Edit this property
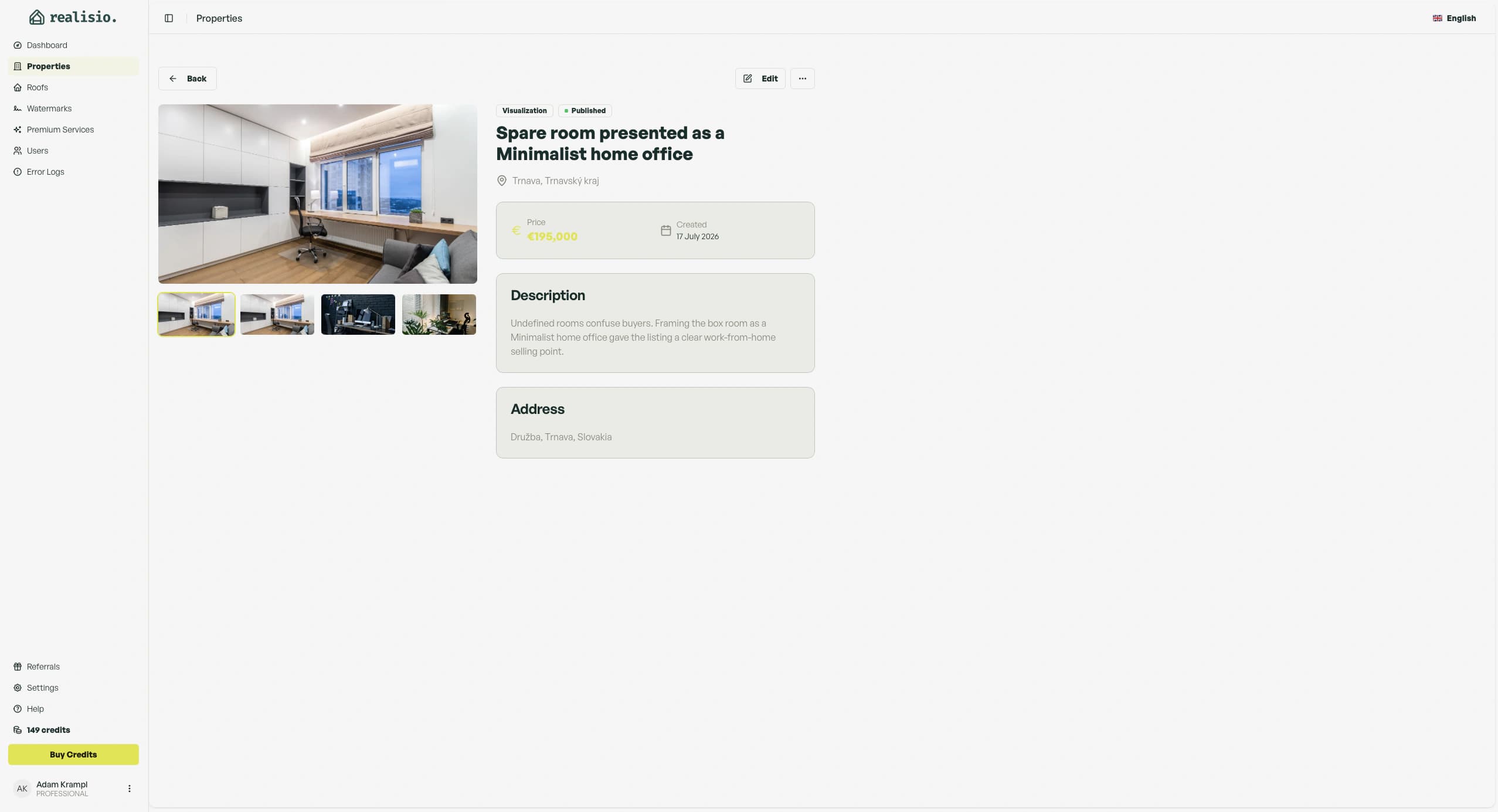The width and height of the screenshot is (1498, 812). (x=760, y=79)
